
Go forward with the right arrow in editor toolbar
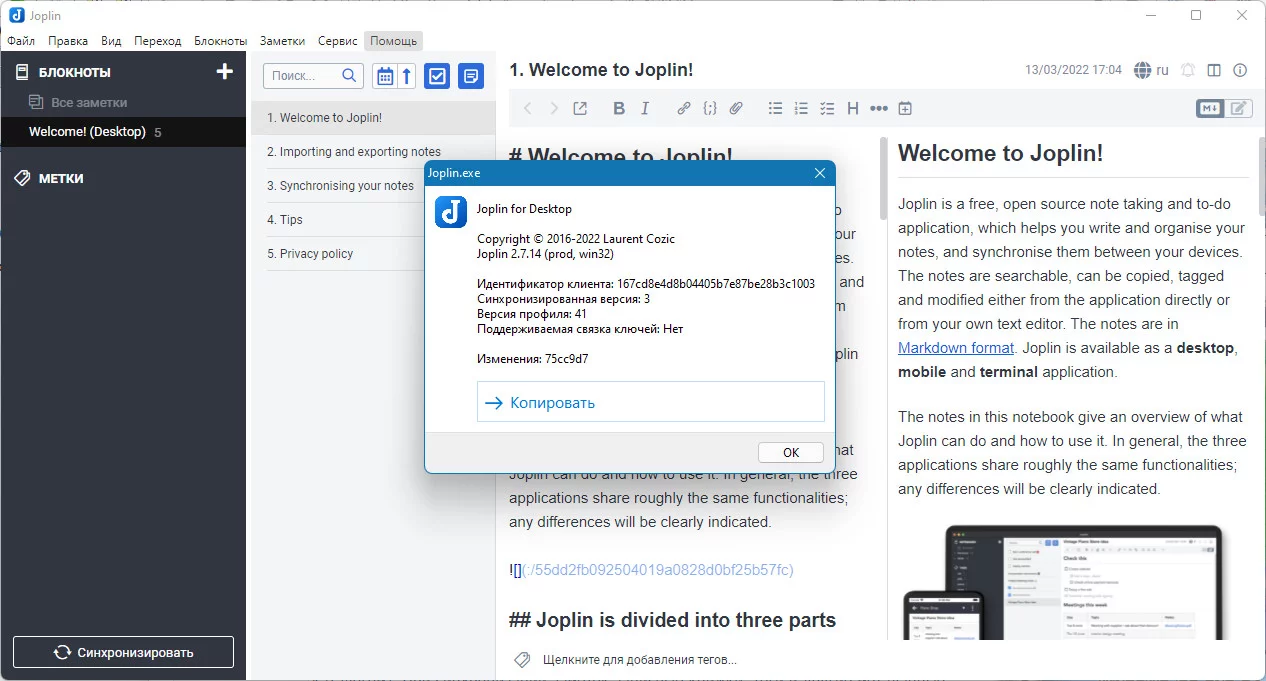pos(554,108)
